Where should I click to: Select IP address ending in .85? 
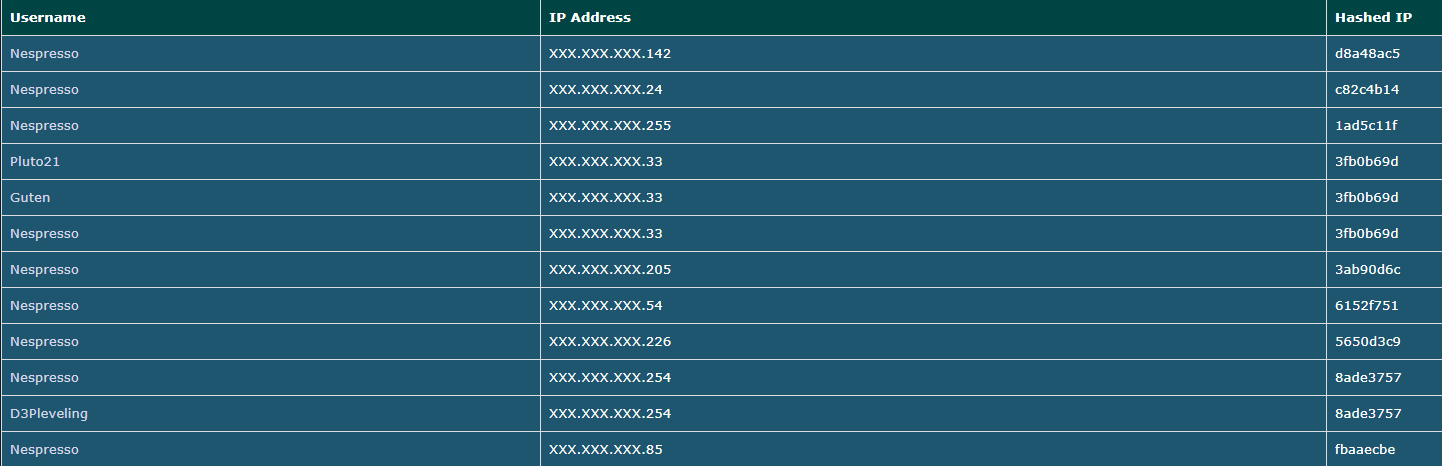point(606,450)
